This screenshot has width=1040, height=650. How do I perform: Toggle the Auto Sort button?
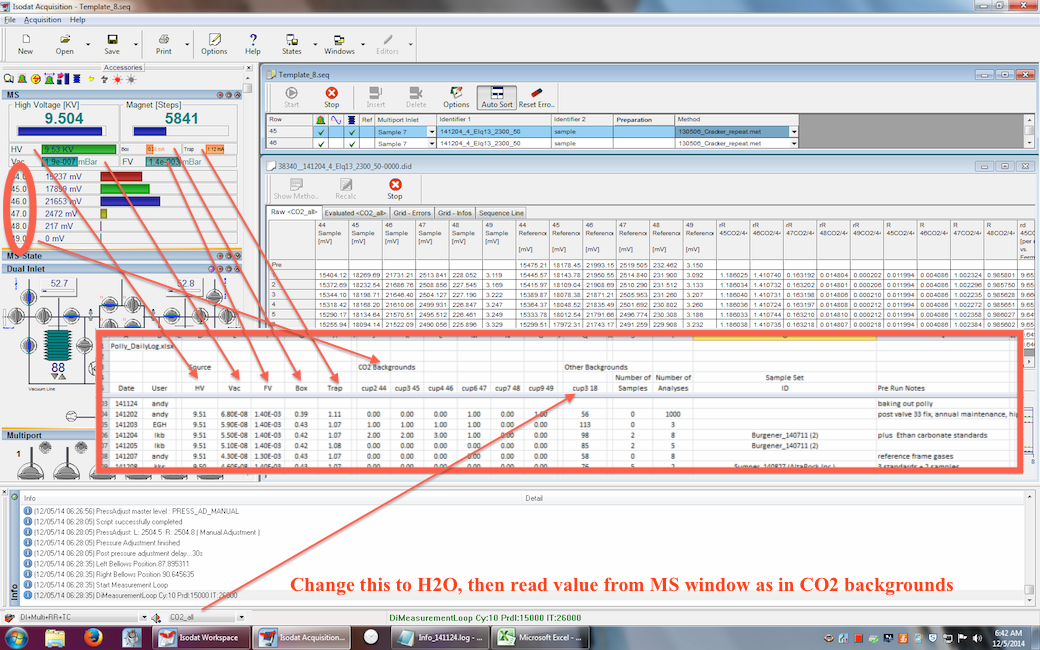[x=497, y=97]
